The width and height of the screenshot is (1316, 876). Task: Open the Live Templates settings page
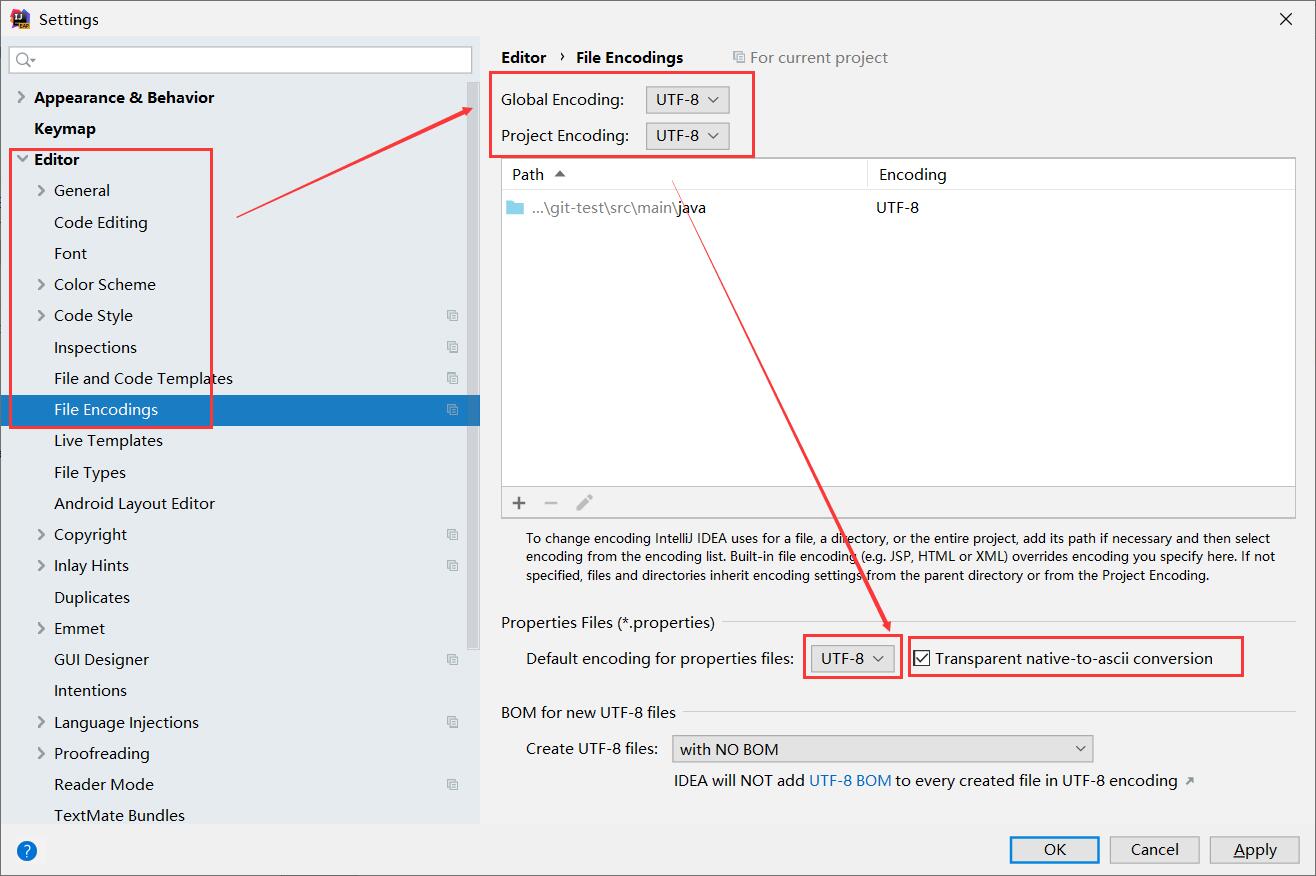click(108, 441)
